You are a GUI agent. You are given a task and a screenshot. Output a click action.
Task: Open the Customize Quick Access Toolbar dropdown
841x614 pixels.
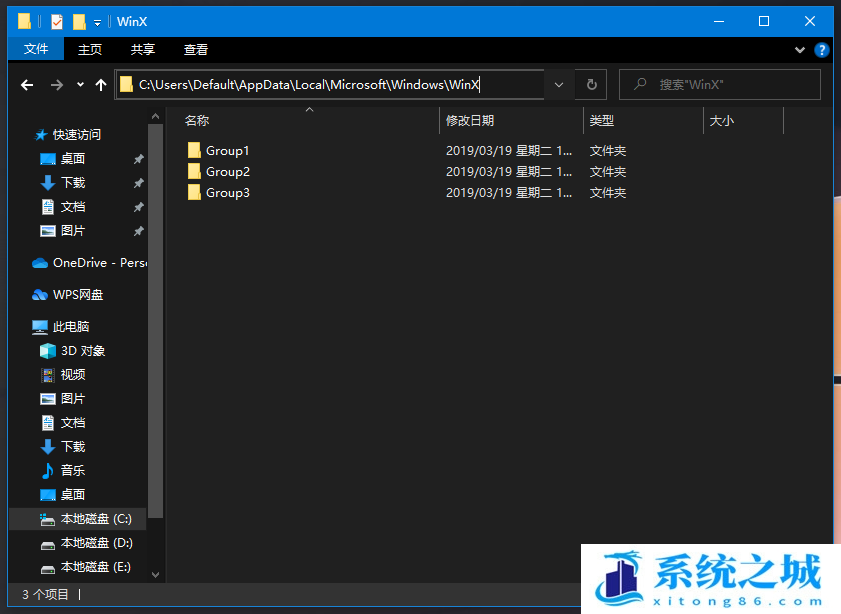pyautogui.click(x=98, y=22)
